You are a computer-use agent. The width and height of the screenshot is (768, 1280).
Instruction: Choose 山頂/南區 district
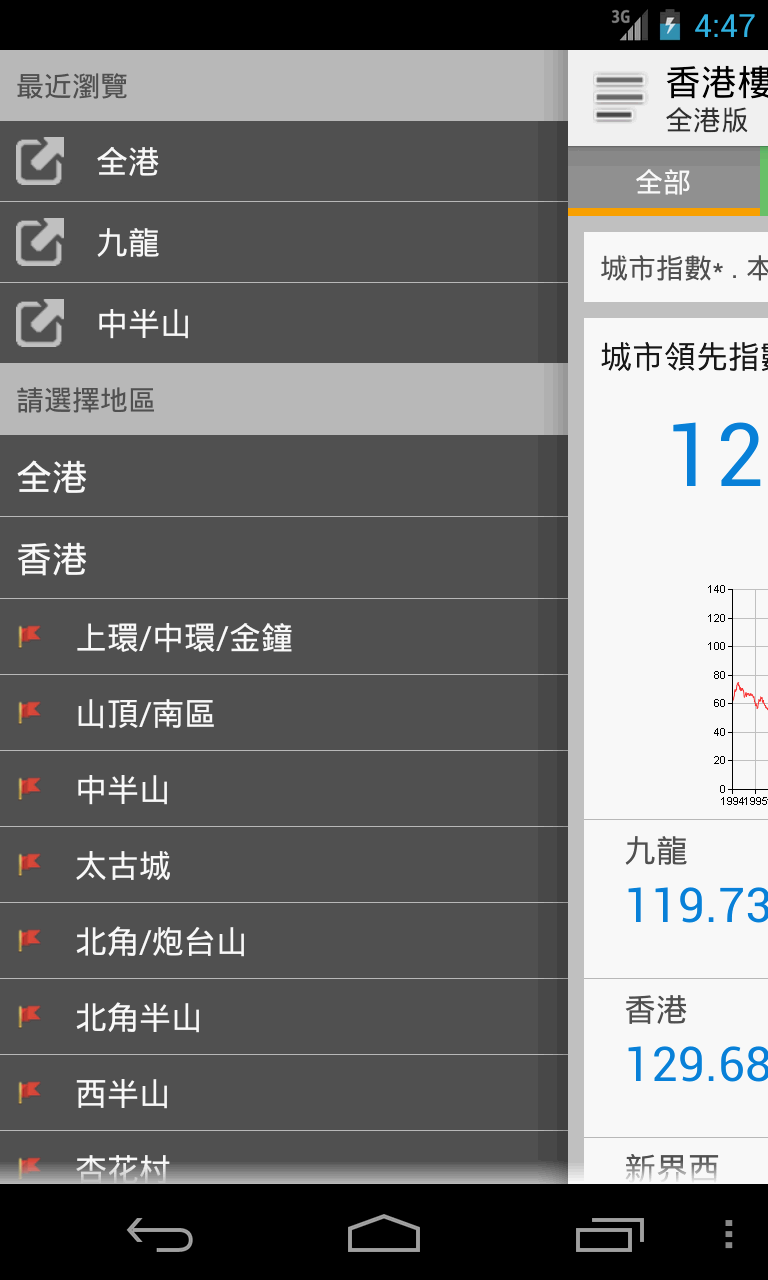tap(284, 713)
